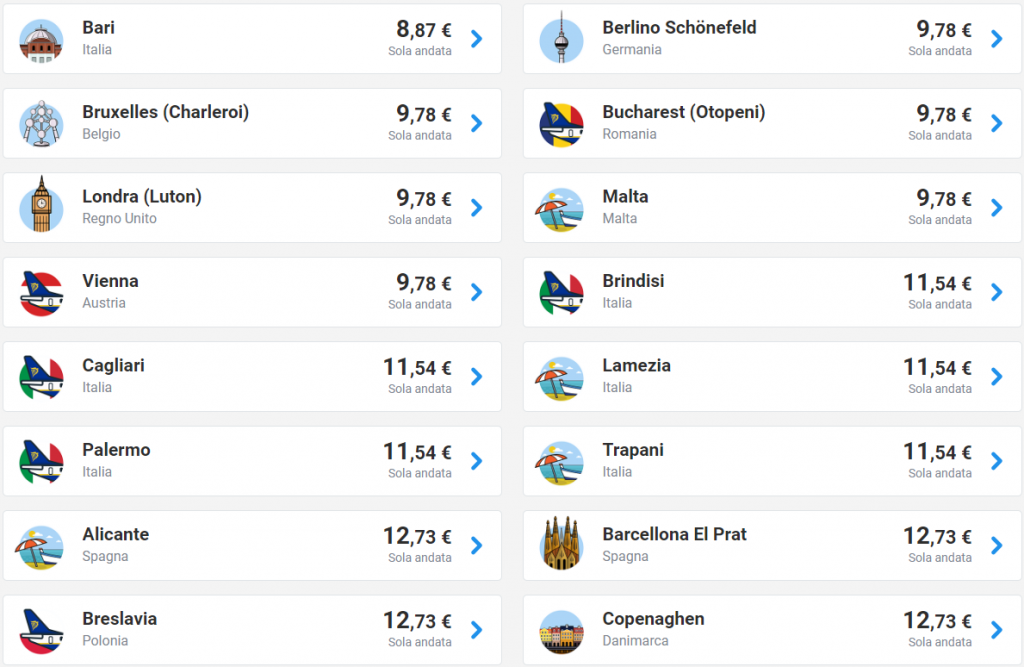1024x667 pixels.
Task: Click the Berlin TV tower icon
Action: coord(561,39)
